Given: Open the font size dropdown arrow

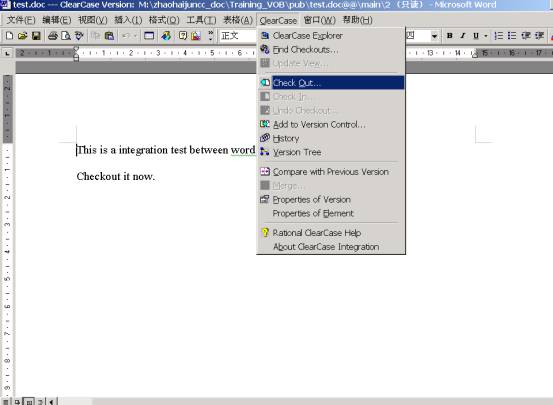Looking at the screenshot, I should point(434,36).
